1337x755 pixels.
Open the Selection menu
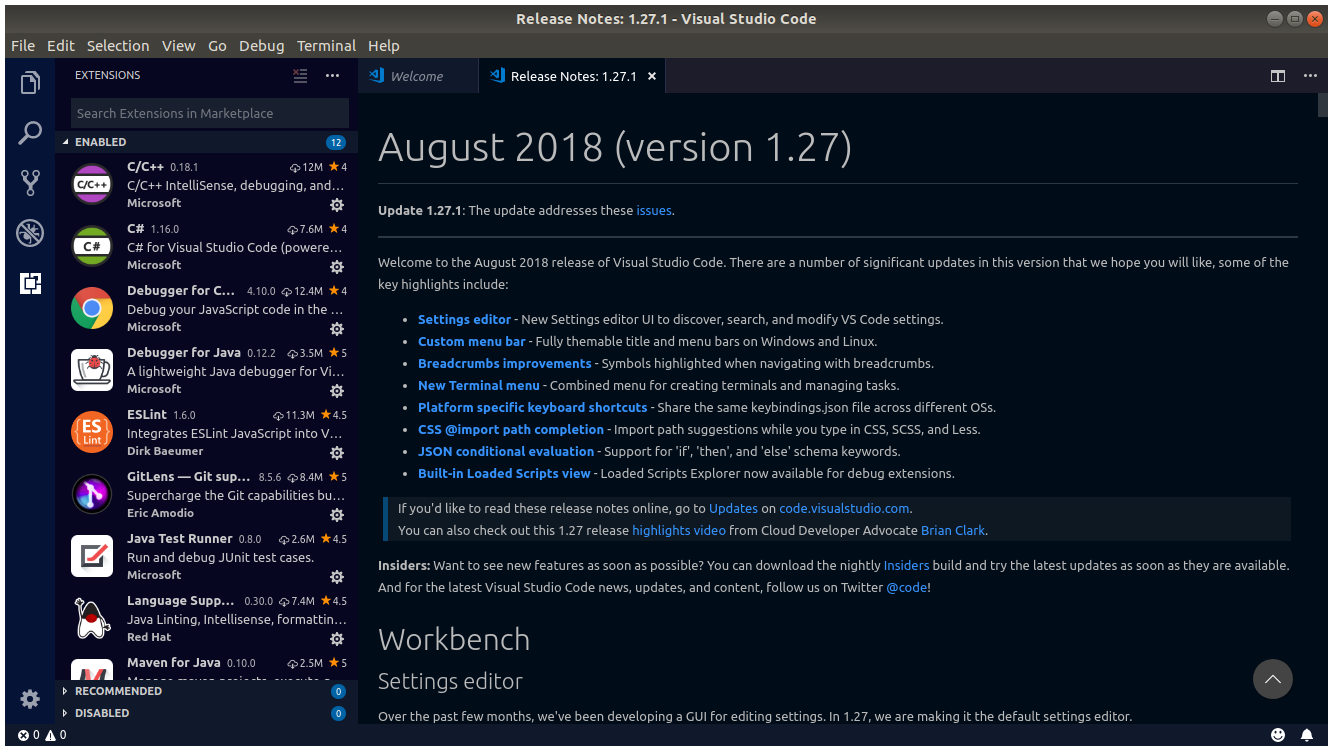(118, 46)
